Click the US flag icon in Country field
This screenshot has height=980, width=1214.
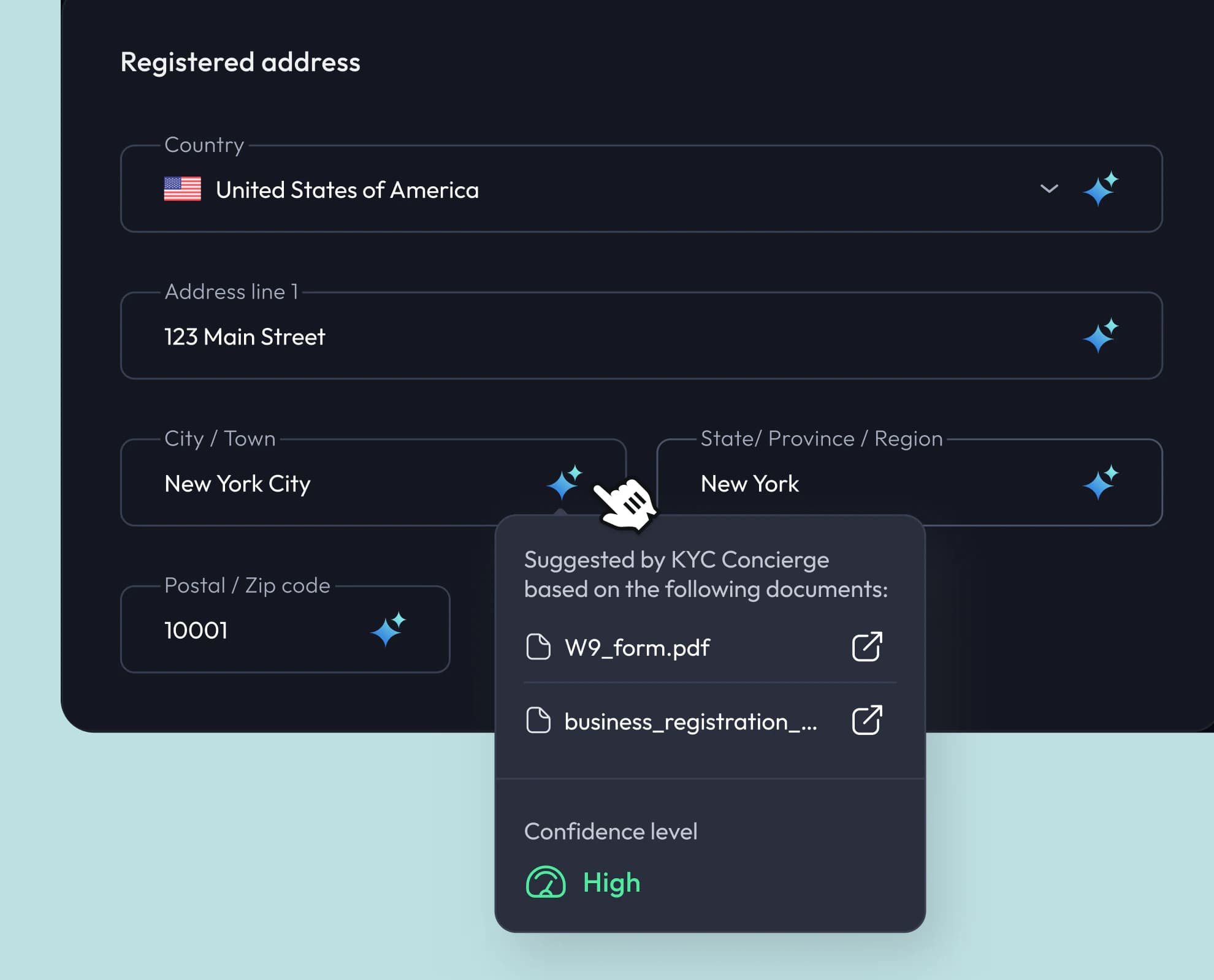click(183, 189)
